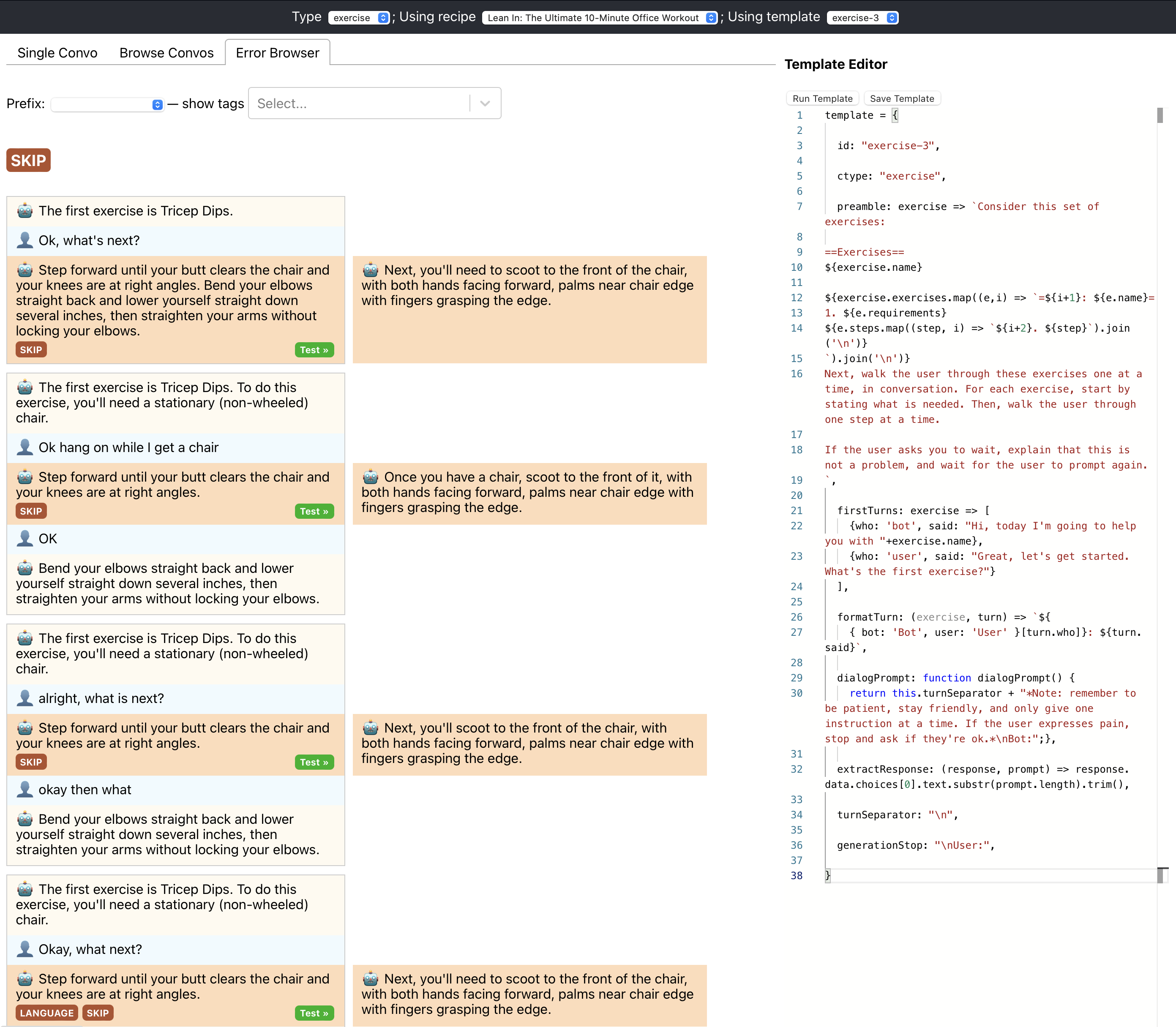Click SKIP tag under first 'locking your elbows' message

tap(31, 350)
